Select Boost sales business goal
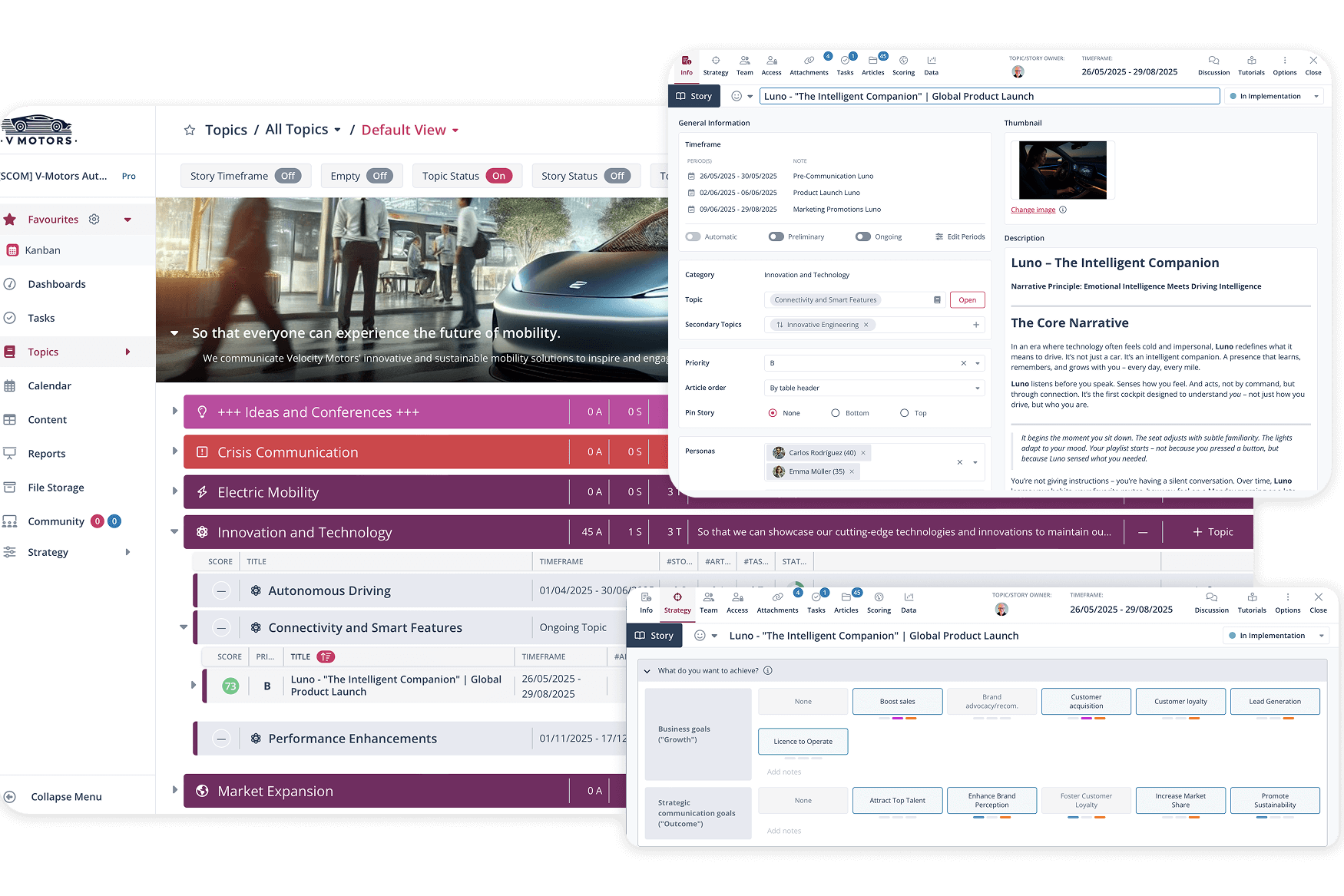This screenshot has height=896, width=1344. click(x=897, y=701)
